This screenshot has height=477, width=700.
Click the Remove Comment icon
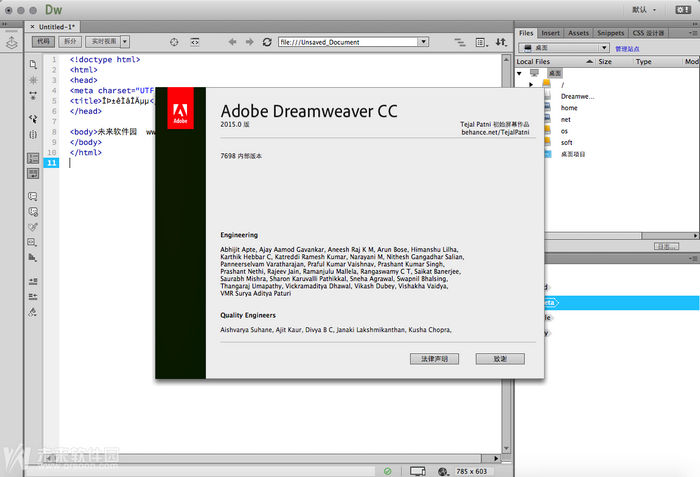point(33,212)
